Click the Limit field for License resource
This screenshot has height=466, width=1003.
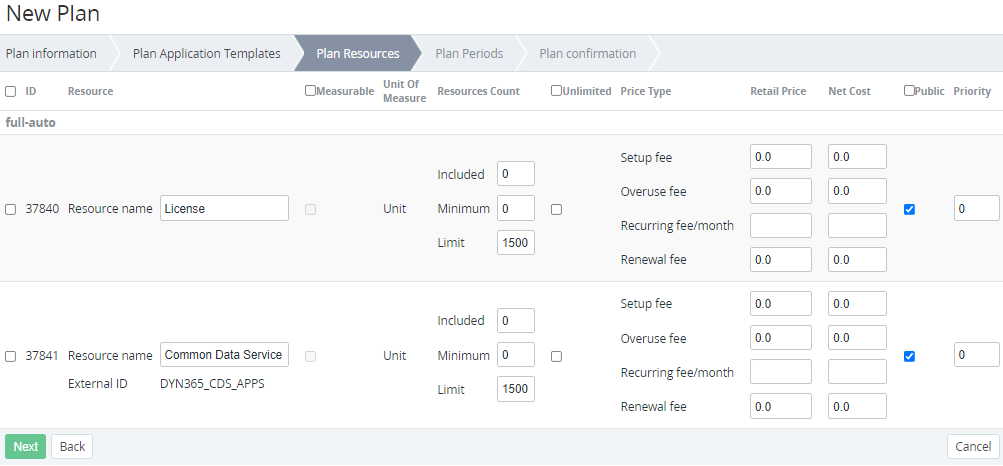515,243
